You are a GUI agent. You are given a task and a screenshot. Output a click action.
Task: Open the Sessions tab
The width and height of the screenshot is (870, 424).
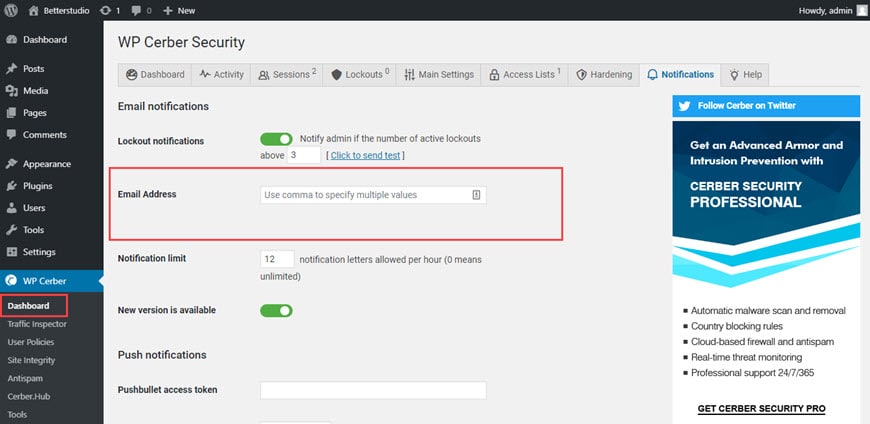tap(286, 75)
